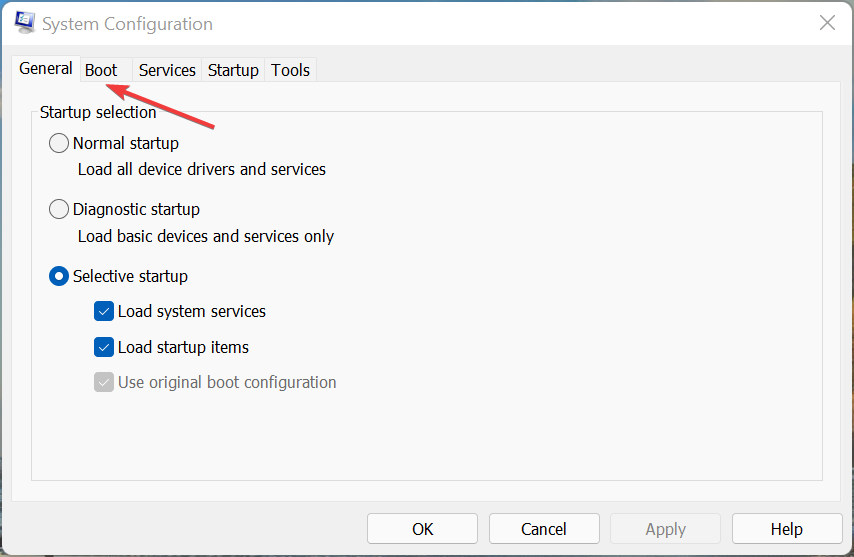The image size is (854, 557).
Task: Pick the Selective startup radio button
Action: pos(60,276)
